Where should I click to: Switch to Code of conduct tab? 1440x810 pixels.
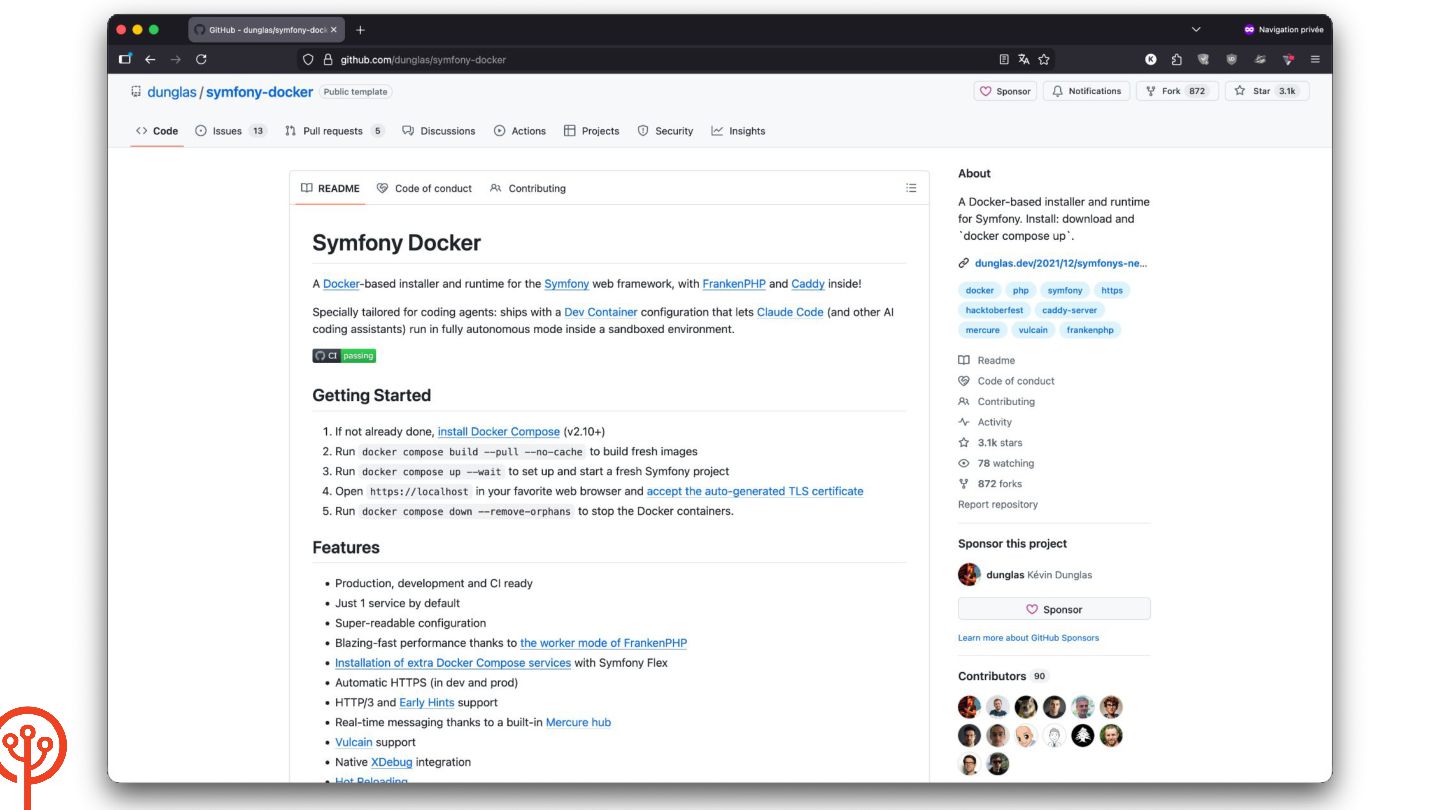pos(424,188)
